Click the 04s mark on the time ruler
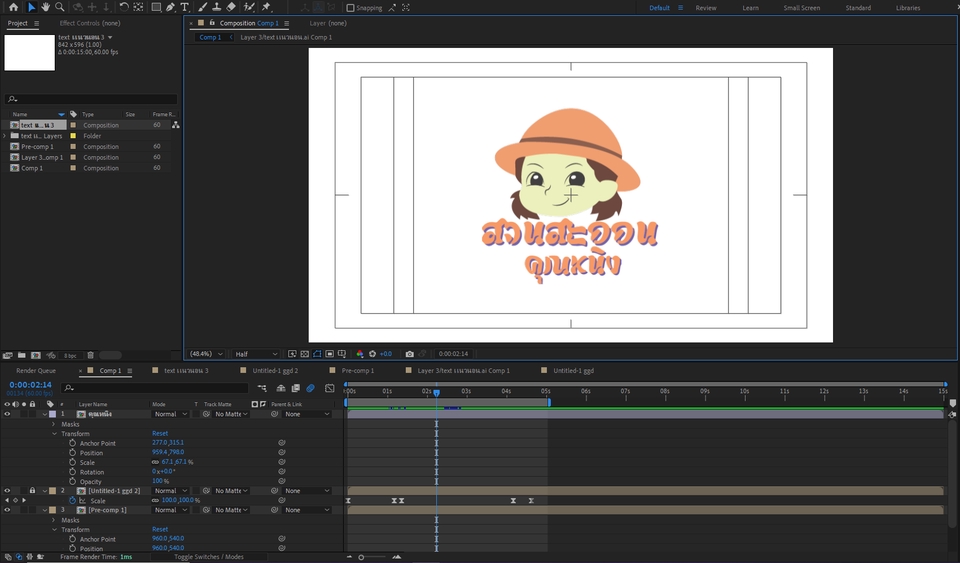Screen dimensions: 960x563 pos(506,391)
